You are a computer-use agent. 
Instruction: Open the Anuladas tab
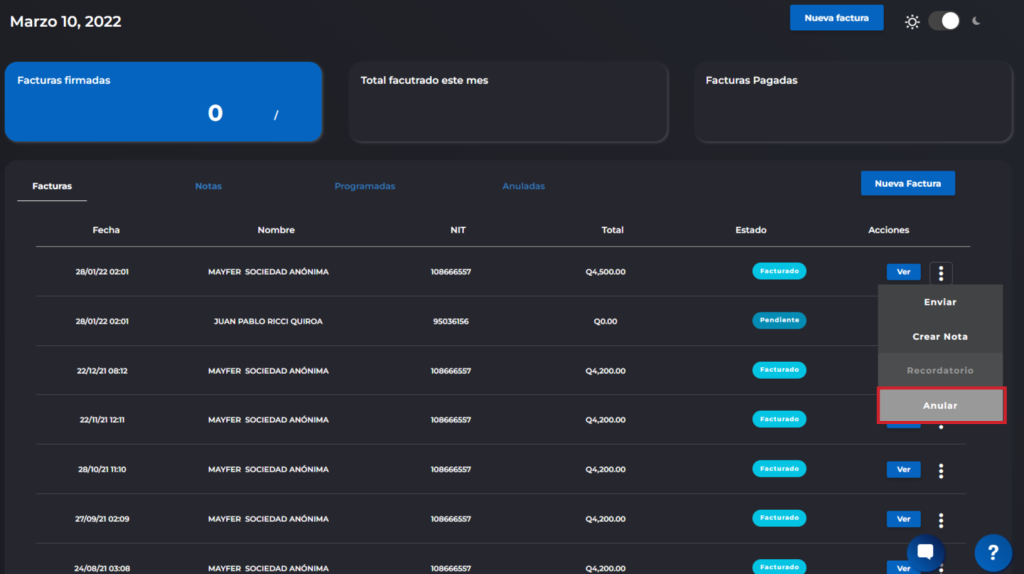click(x=523, y=186)
